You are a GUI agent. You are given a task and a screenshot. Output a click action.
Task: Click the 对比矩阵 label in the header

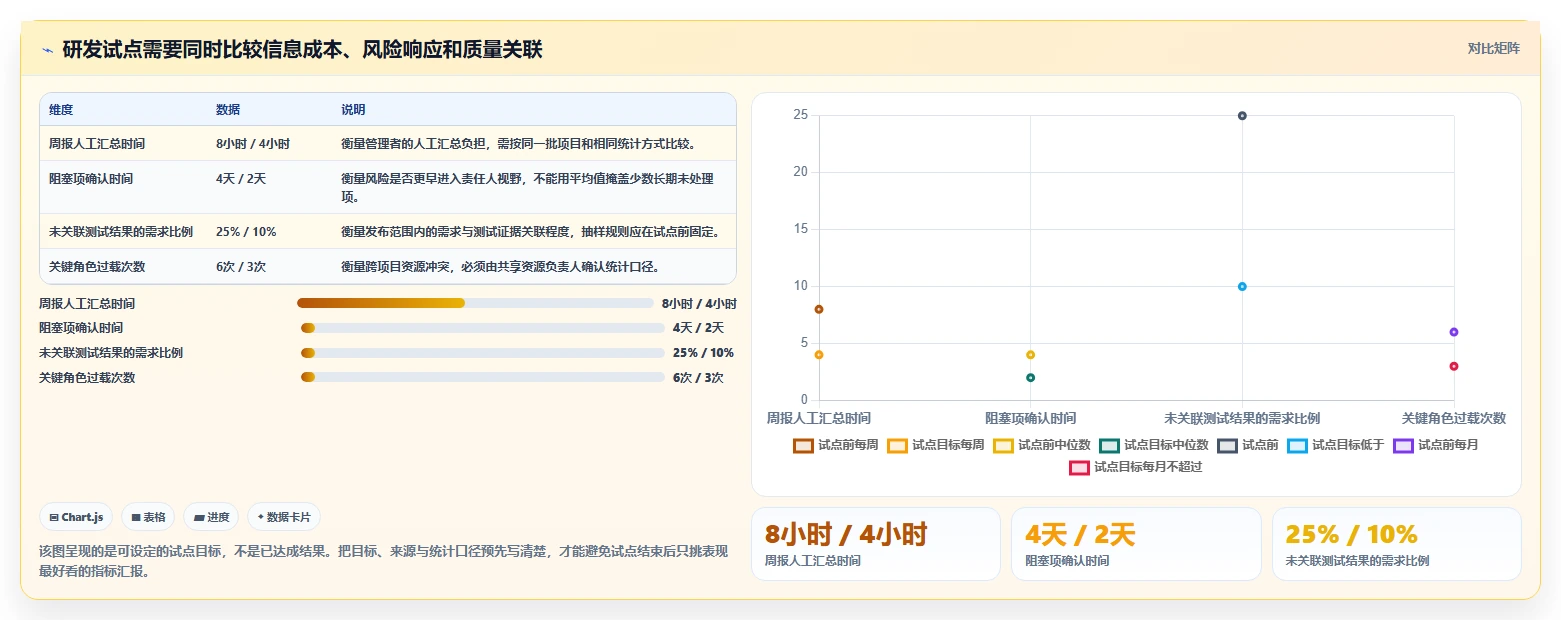click(1493, 49)
